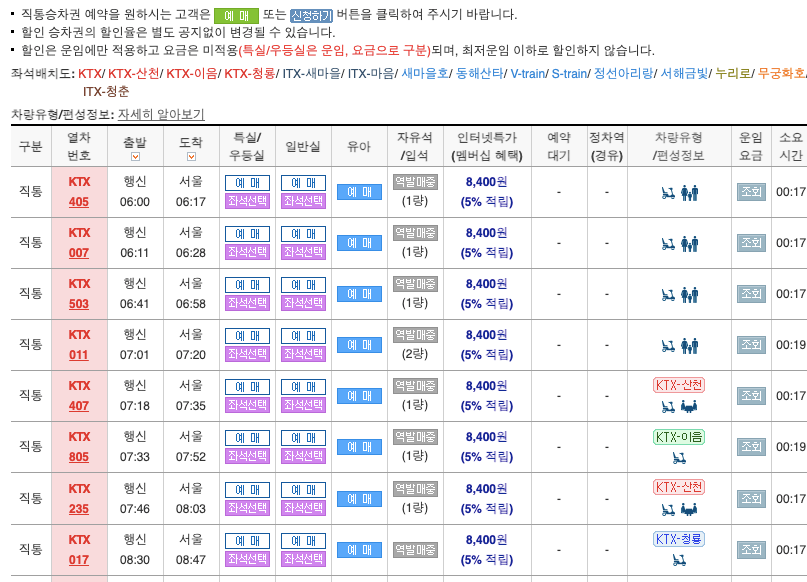Click 8,400원 internet price for KTX 503
The width and height of the screenshot is (807, 582).
[x=486, y=284]
